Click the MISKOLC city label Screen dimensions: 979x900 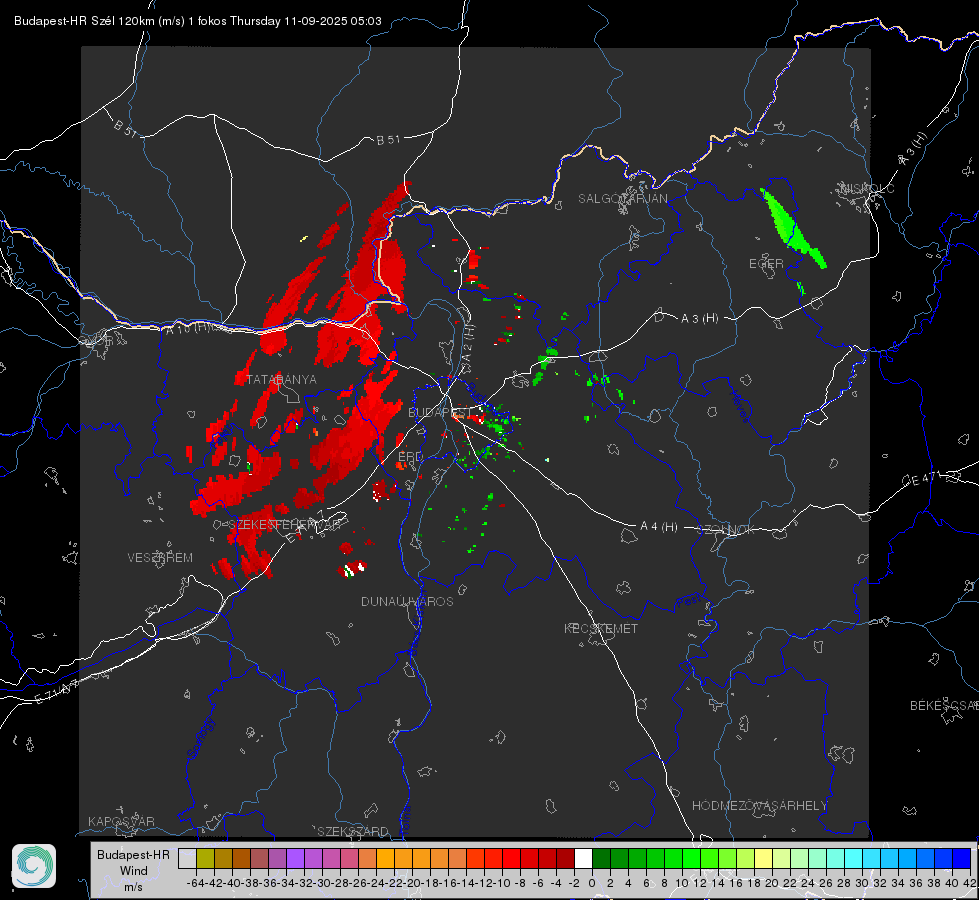coord(867,189)
